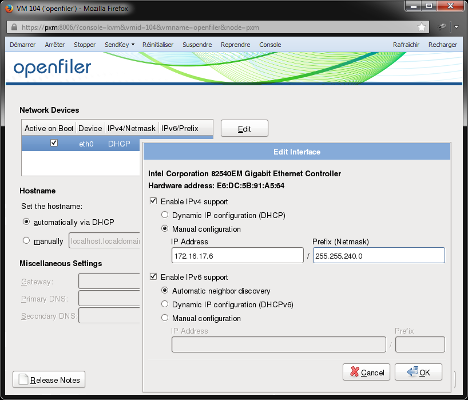Image resolution: width=468 pixels, height=400 pixels.
Task: Toggle Enable IPv4 support checkbox
Action: pyautogui.click(x=153, y=201)
